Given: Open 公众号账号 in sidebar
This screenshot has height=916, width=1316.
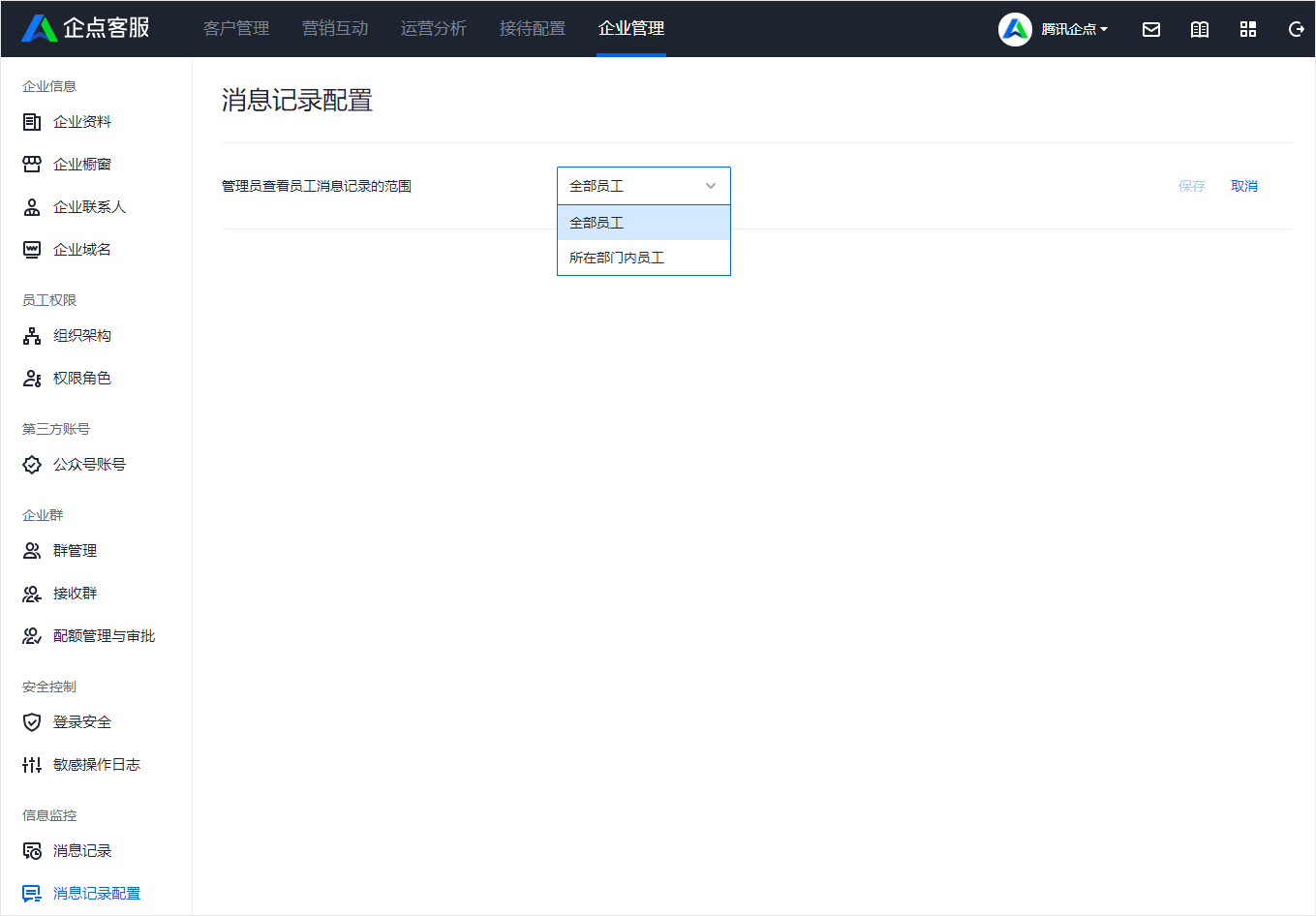Looking at the screenshot, I should click(89, 465).
